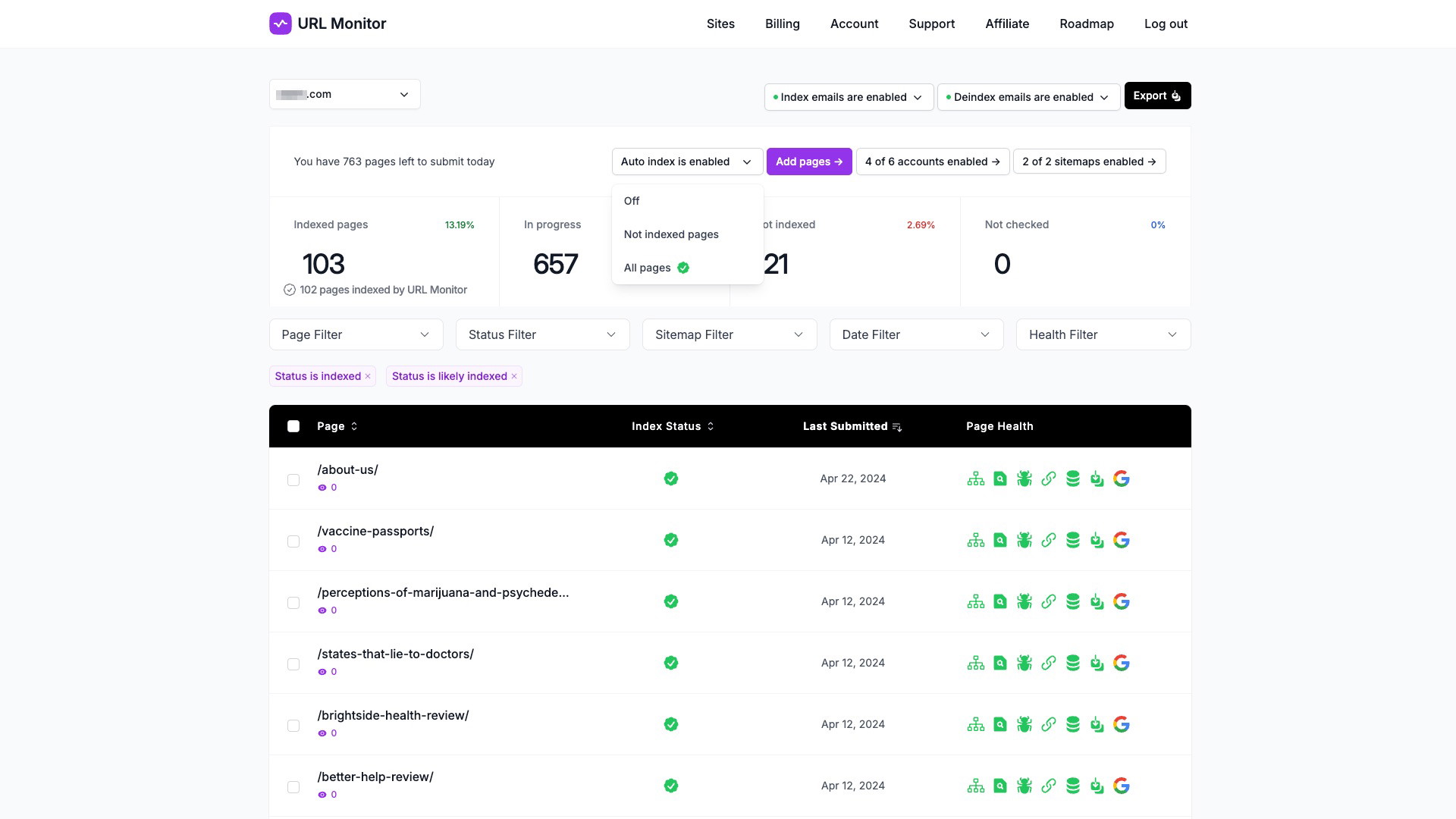Click the download icon for /vaccine-passports/
Viewport: 1456px width, 819px height.
1096,540
